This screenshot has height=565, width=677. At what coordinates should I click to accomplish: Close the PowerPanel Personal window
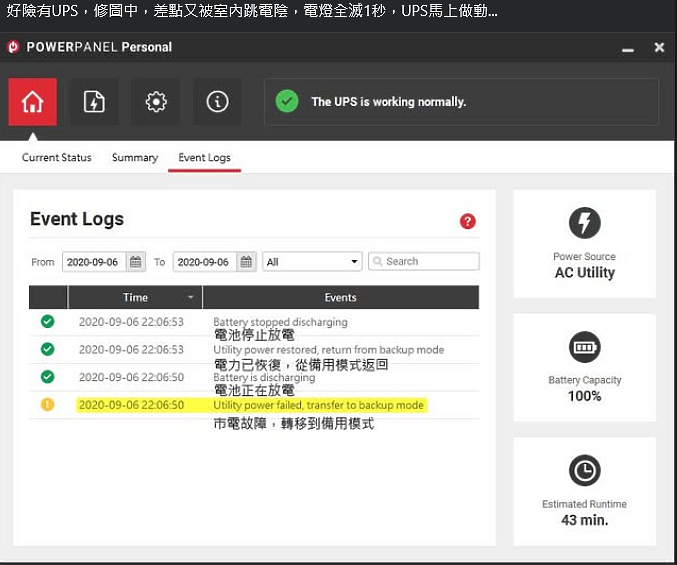pyautogui.click(x=659, y=47)
